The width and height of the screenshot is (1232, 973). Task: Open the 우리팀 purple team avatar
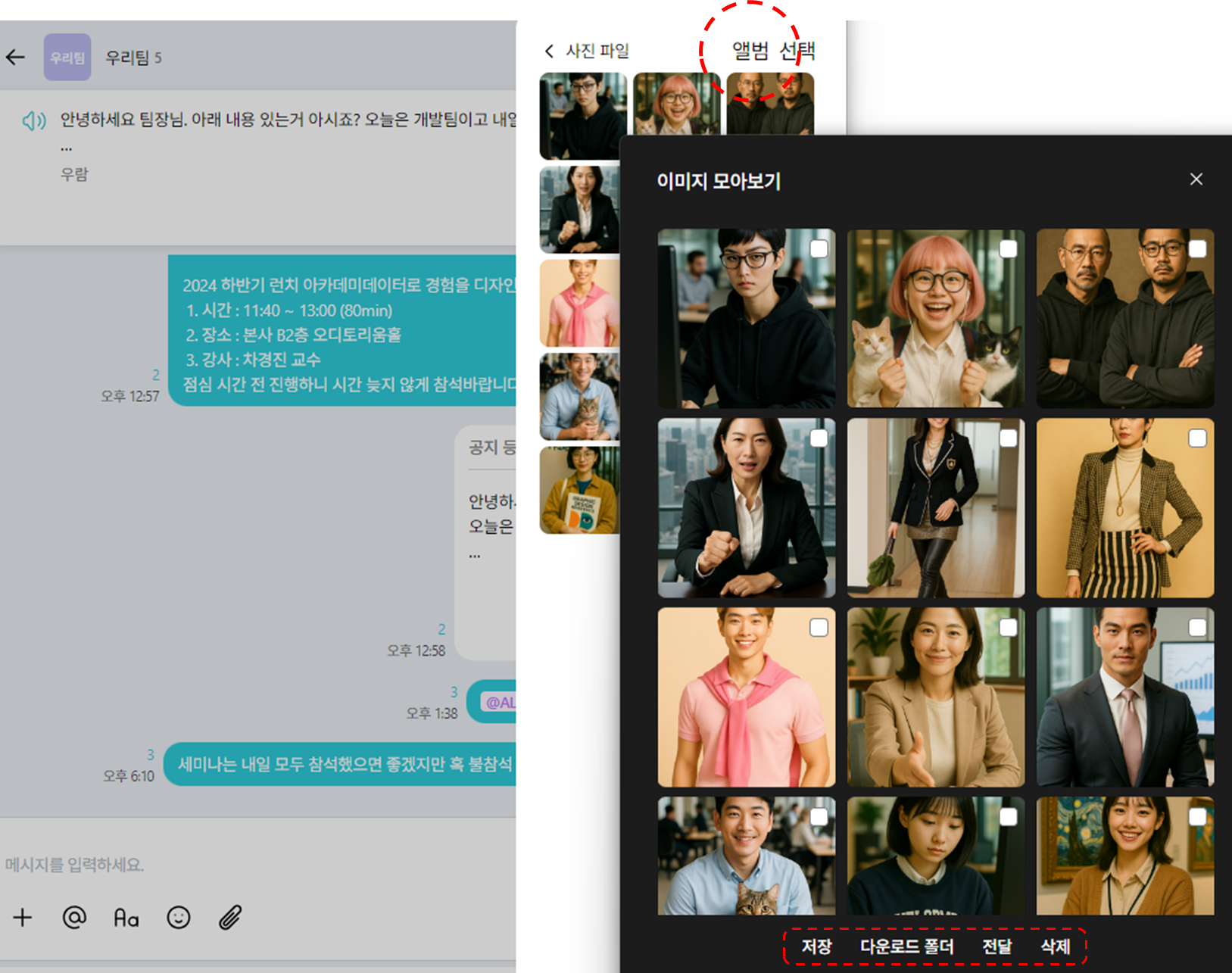click(x=67, y=58)
